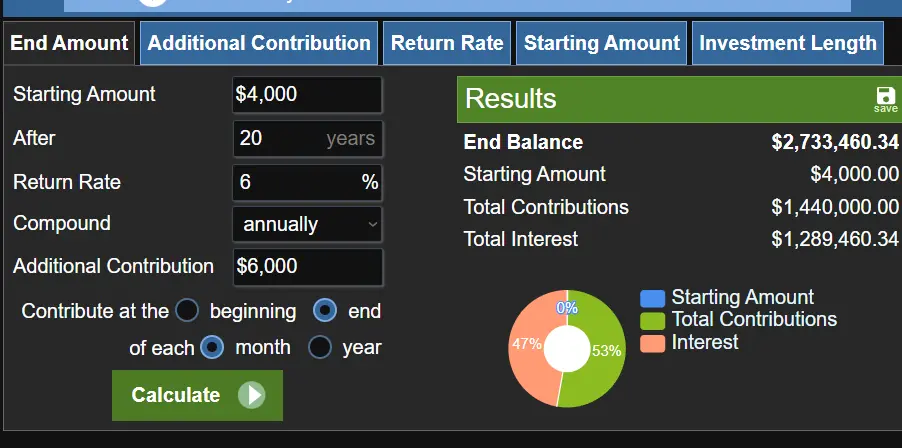Open the Compound frequency dropdown

[x=307, y=224]
